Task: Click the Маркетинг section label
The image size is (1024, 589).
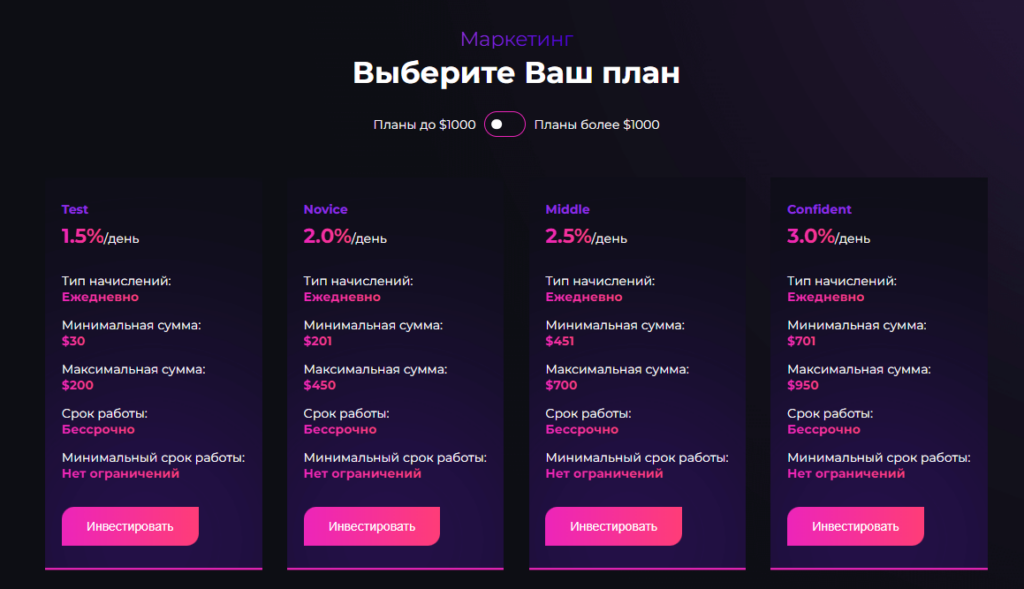Action: point(515,38)
